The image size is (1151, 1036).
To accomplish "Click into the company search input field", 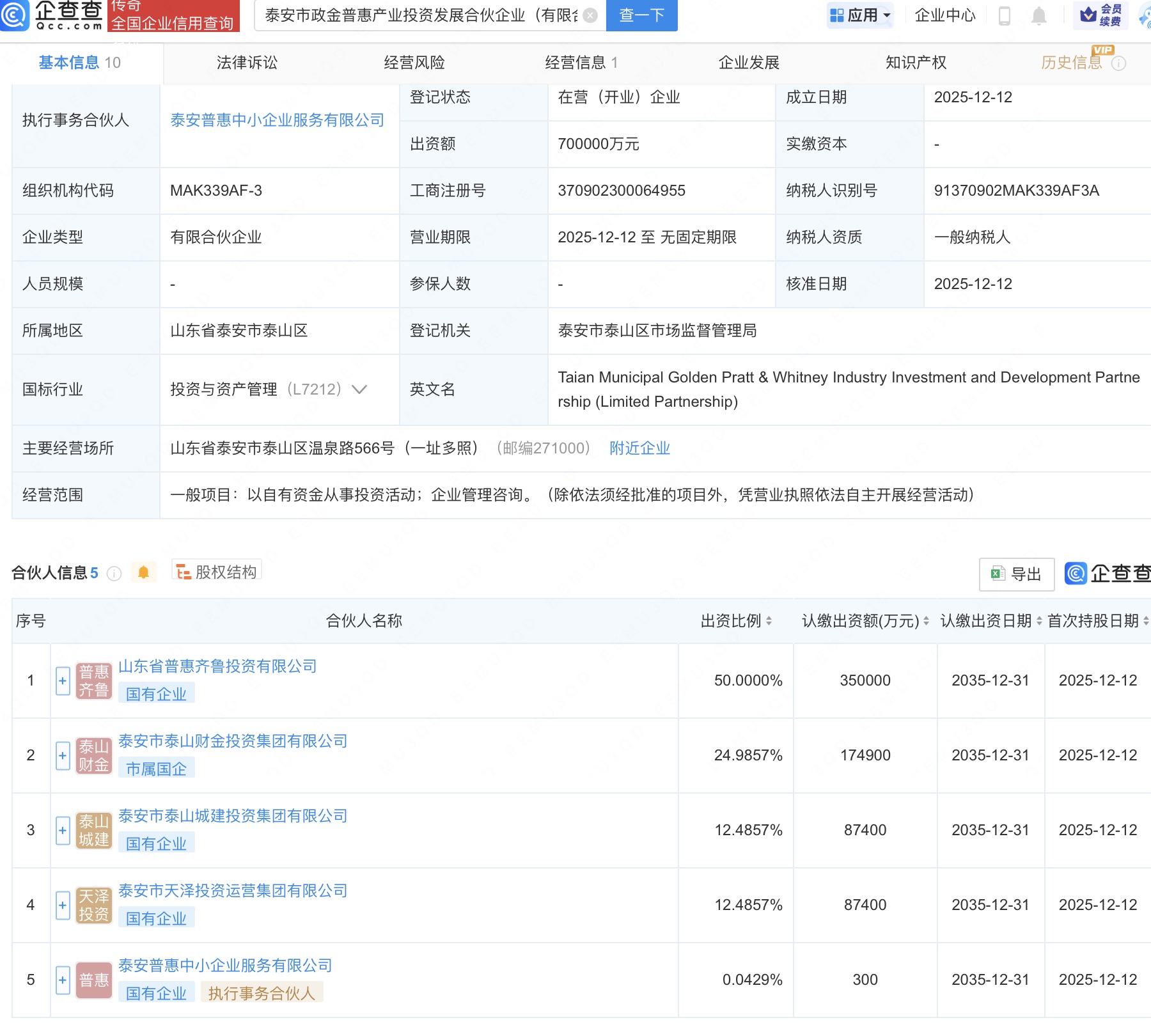I will click(x=421, y=15).
